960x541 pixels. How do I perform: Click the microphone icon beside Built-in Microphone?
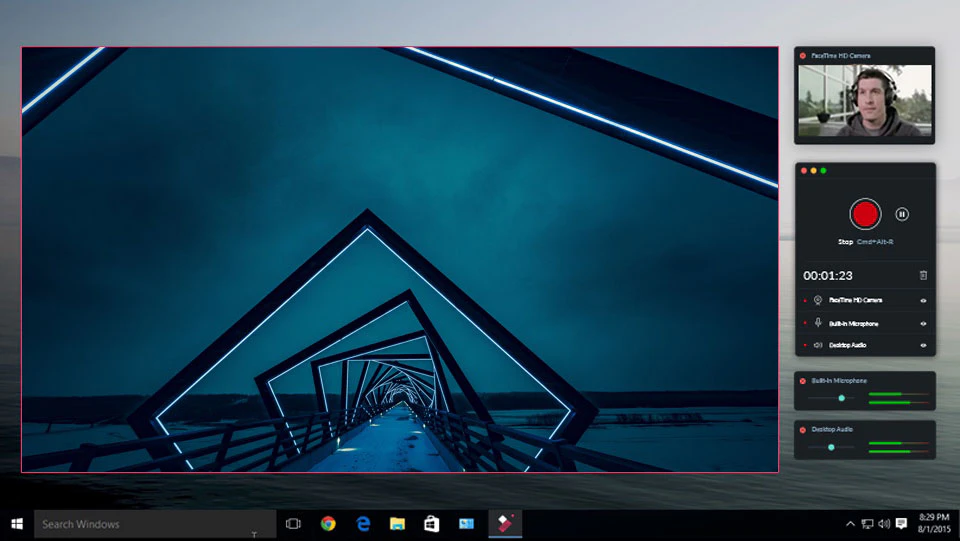(x=818, y=323)
